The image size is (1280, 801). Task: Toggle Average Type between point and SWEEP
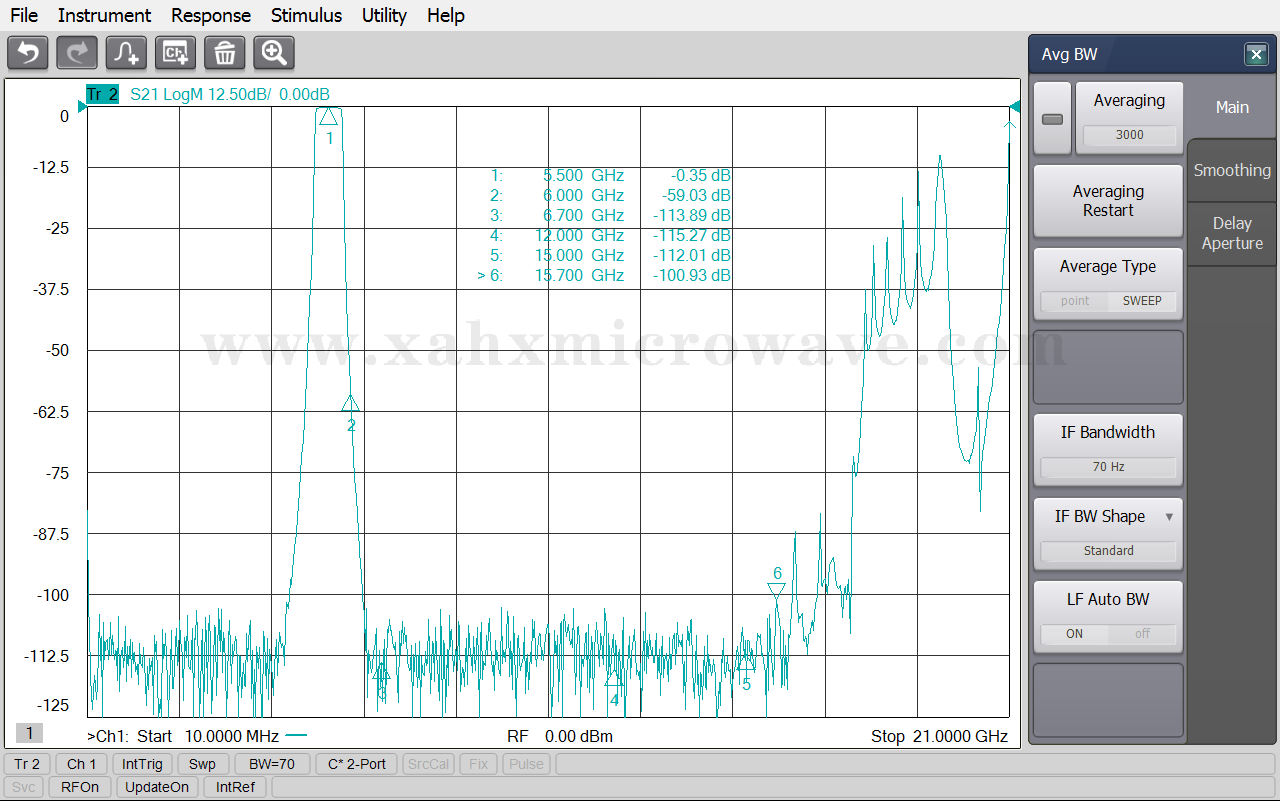pos(1108,300)
